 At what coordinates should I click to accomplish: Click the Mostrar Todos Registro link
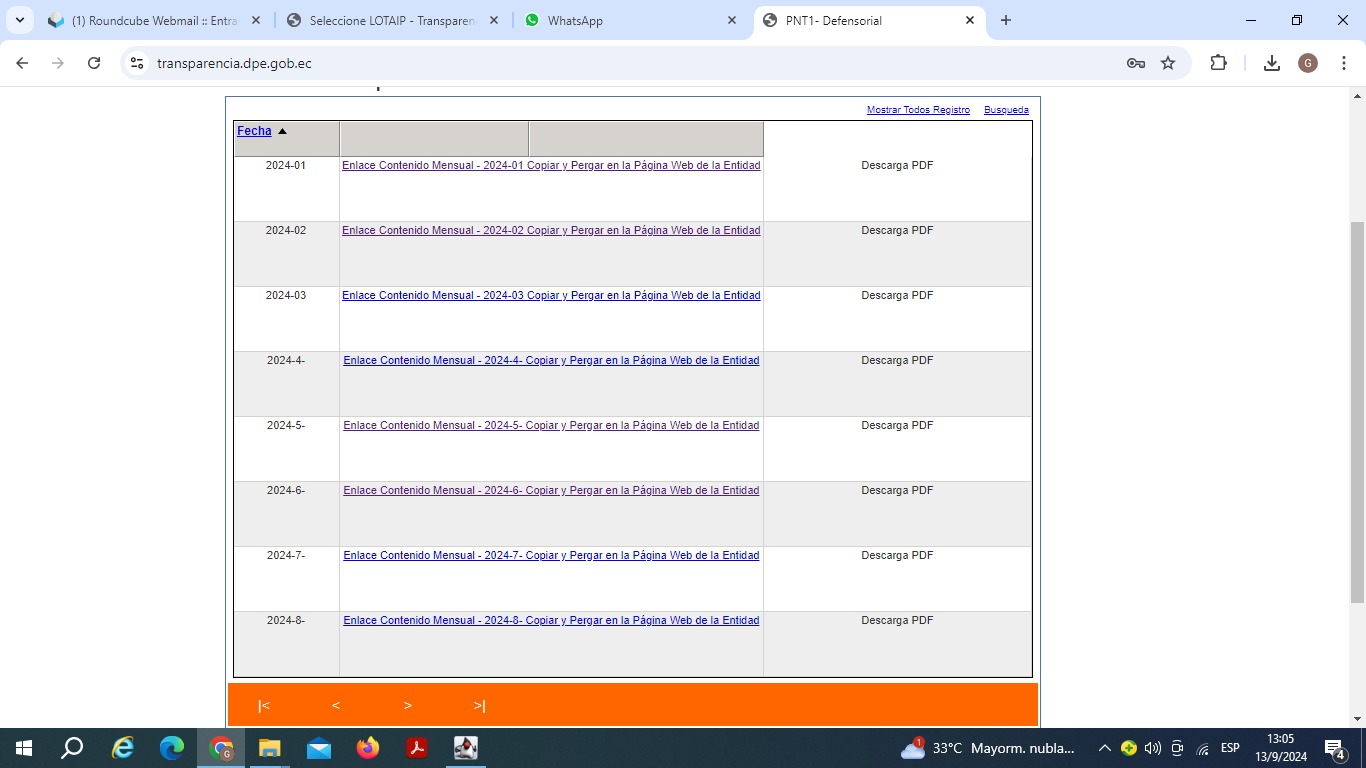pos(918,110)
